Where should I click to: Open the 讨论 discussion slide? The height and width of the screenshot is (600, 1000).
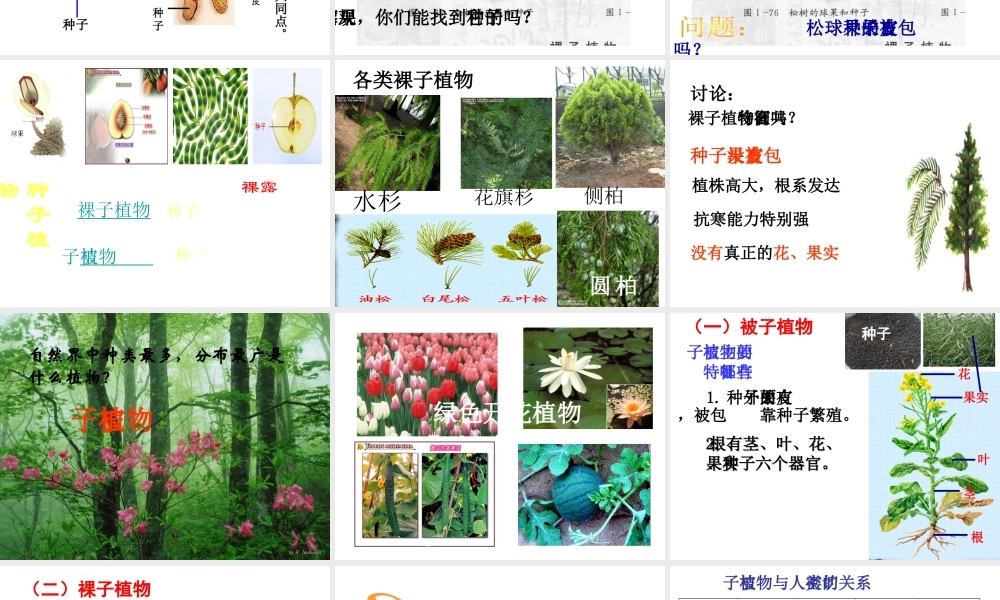click(x=834, y=183)
